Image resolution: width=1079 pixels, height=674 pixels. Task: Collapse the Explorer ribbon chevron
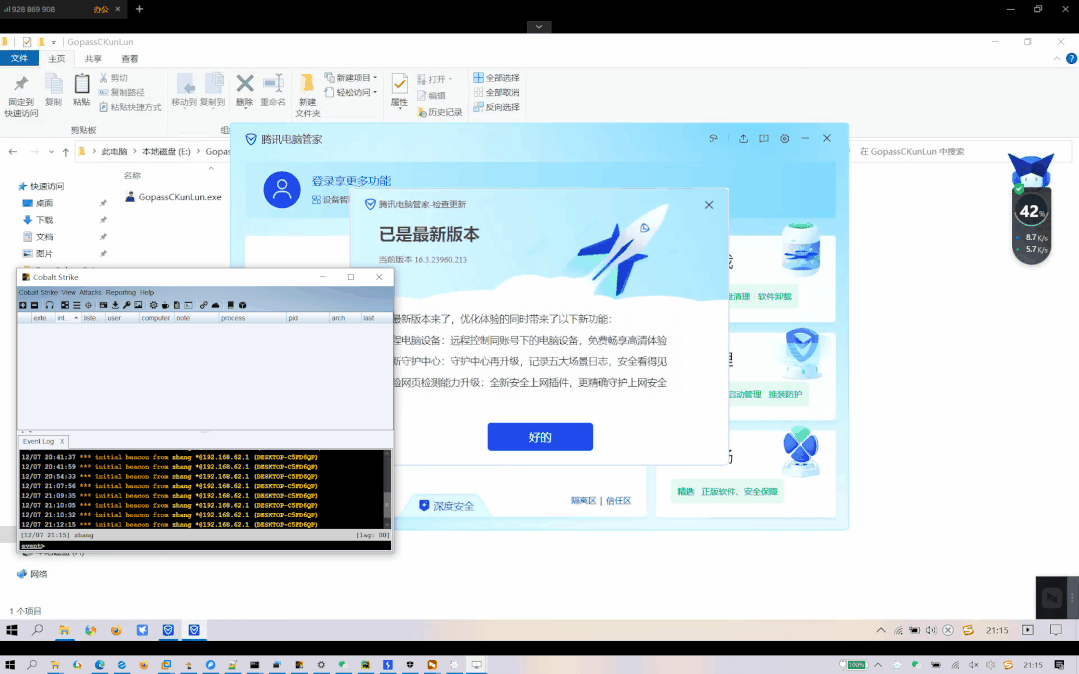click(x=1057, y=59)
